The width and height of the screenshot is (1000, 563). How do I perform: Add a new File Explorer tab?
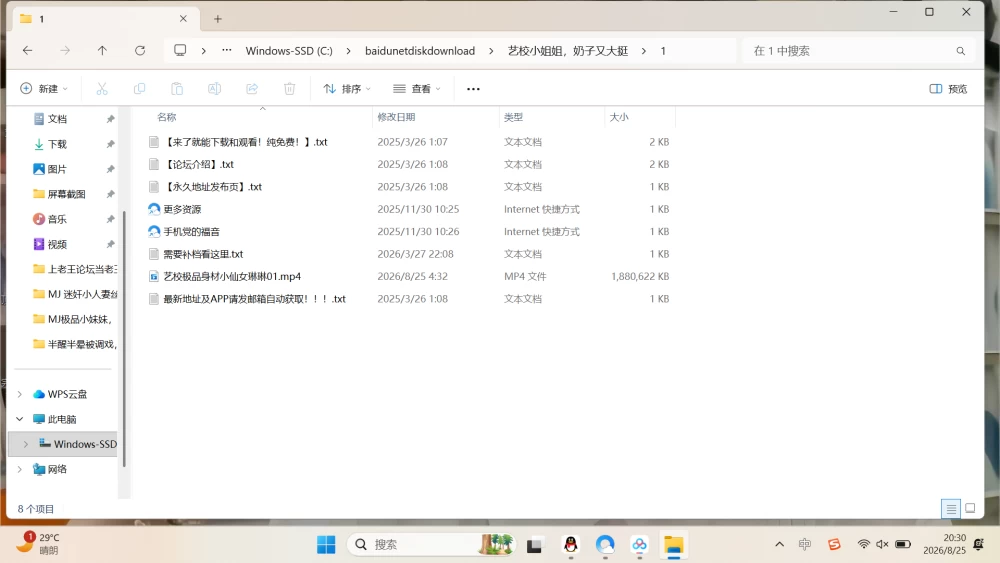[x=217, y=18]
